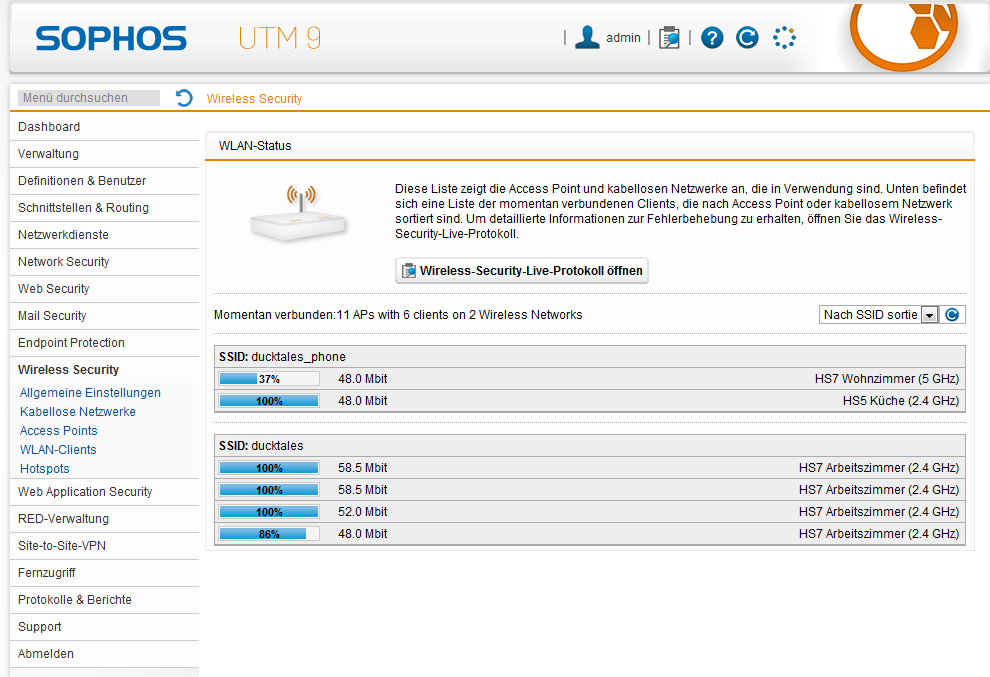Image resolution: width=990 pixels, height=677 pixels.
Task: Click the UTM 9 product title
Action: click(x=280, y=39)
